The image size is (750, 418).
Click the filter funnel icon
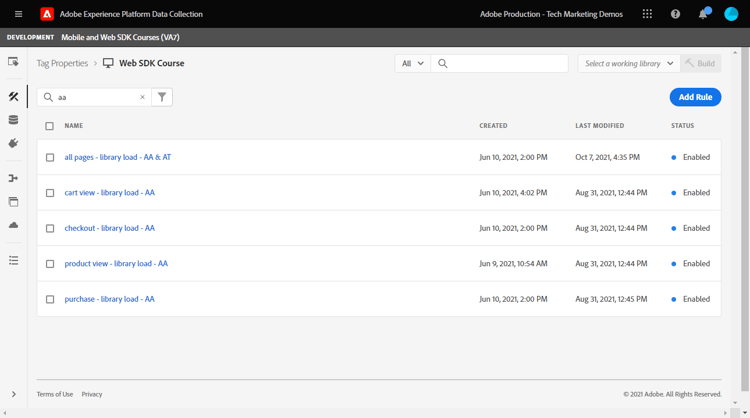pos(162,97)
